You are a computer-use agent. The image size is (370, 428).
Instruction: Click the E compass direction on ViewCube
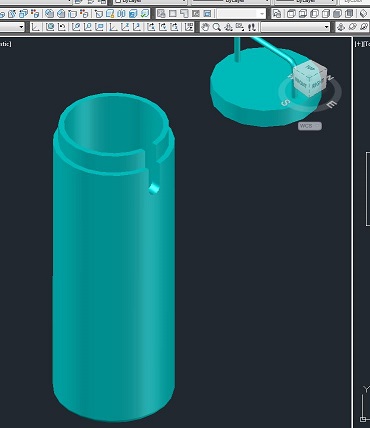pos(331,105)
